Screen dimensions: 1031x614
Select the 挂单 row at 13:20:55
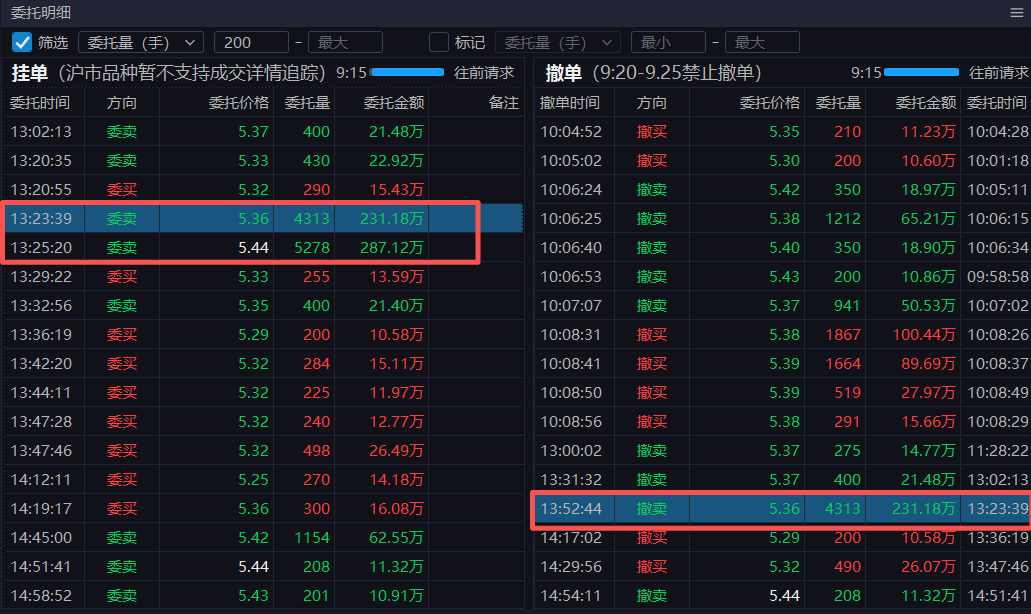coord(263,189)
